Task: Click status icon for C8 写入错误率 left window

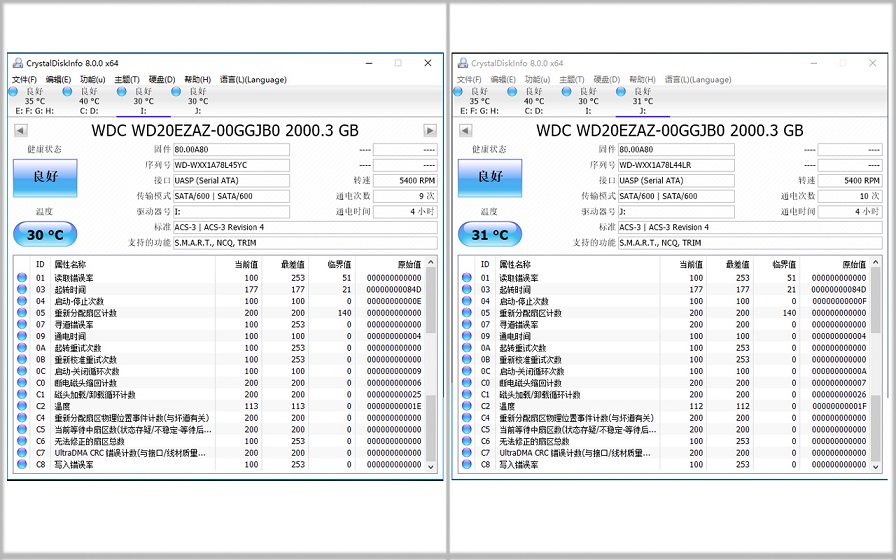Action: click(x=22, y=465)
